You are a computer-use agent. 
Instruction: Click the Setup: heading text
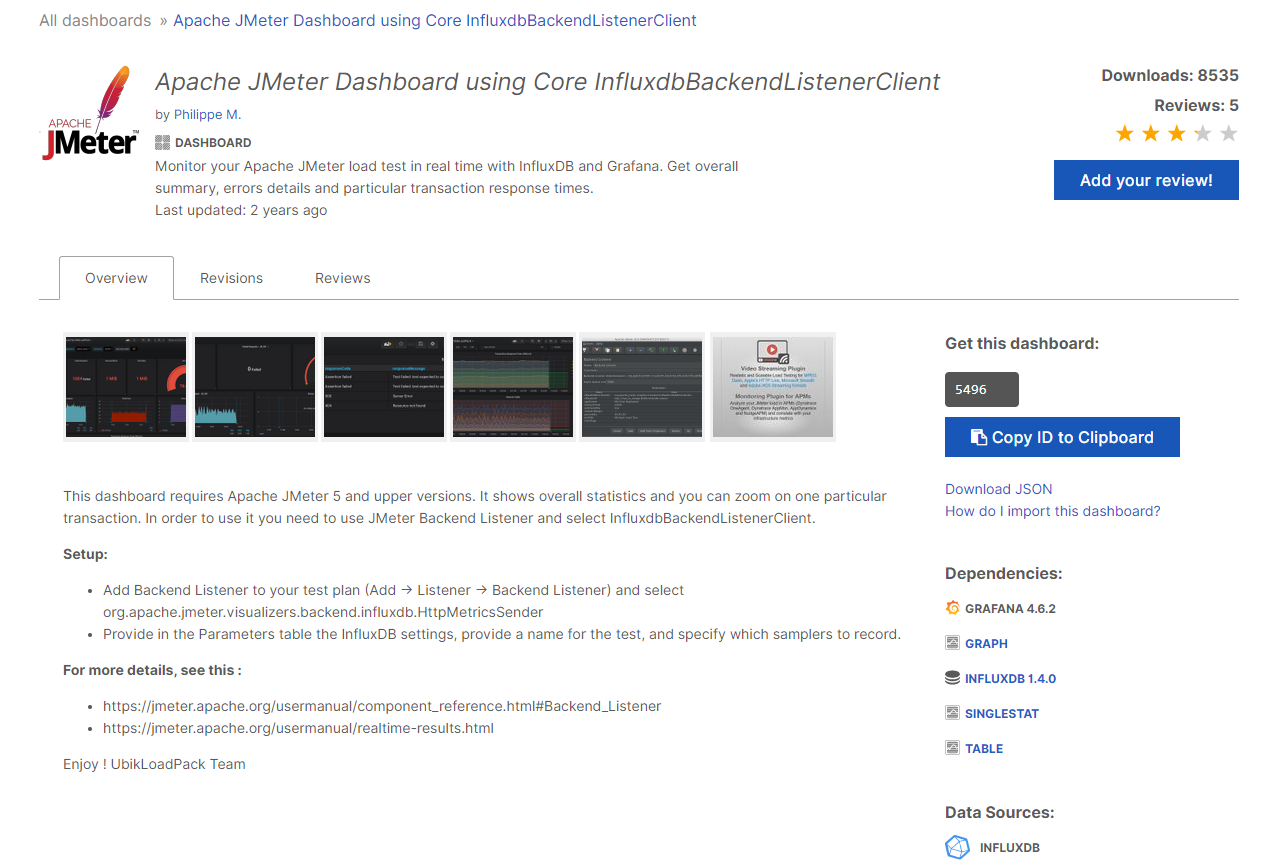coord(85,554)
